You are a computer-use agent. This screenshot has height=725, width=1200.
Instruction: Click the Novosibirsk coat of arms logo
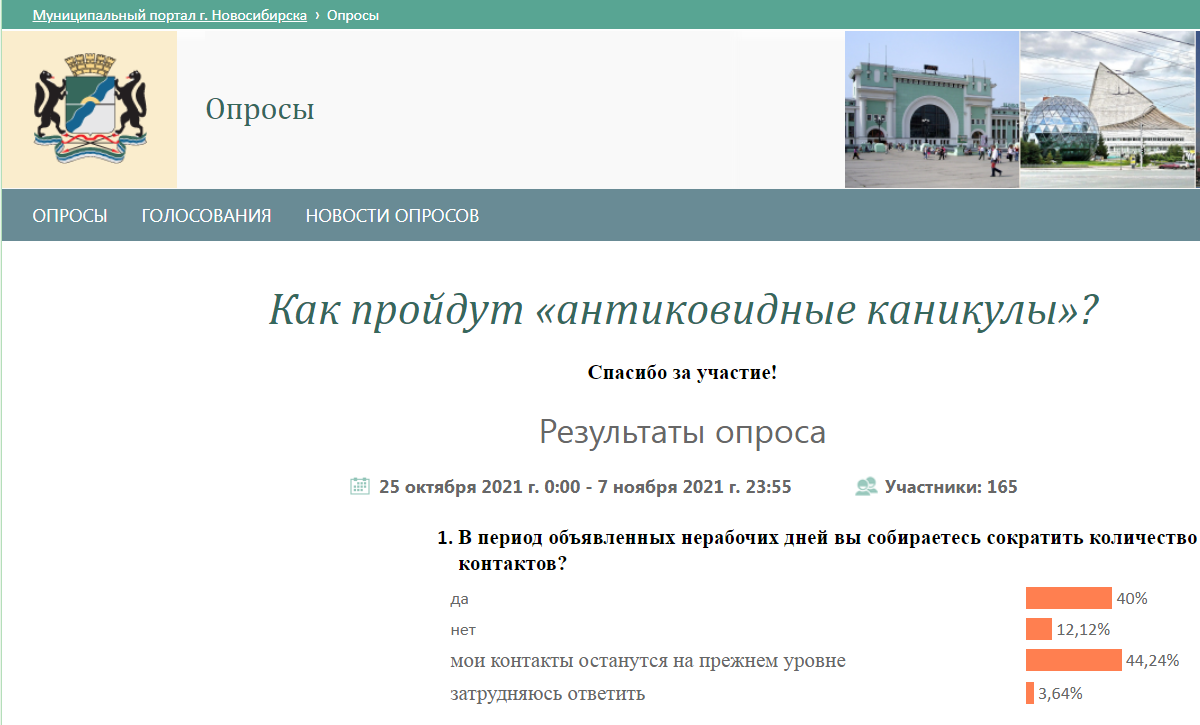pyautogui.click(x=89, y=110)
